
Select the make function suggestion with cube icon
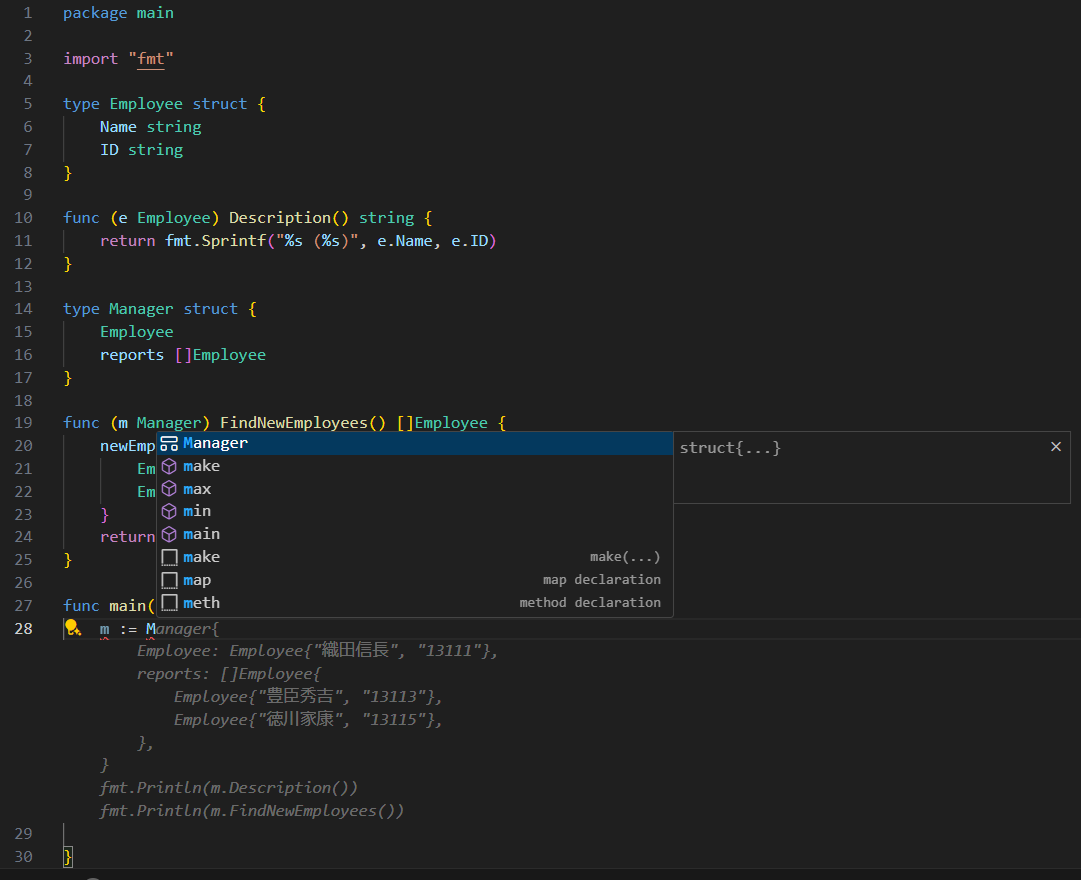[201, 466]
